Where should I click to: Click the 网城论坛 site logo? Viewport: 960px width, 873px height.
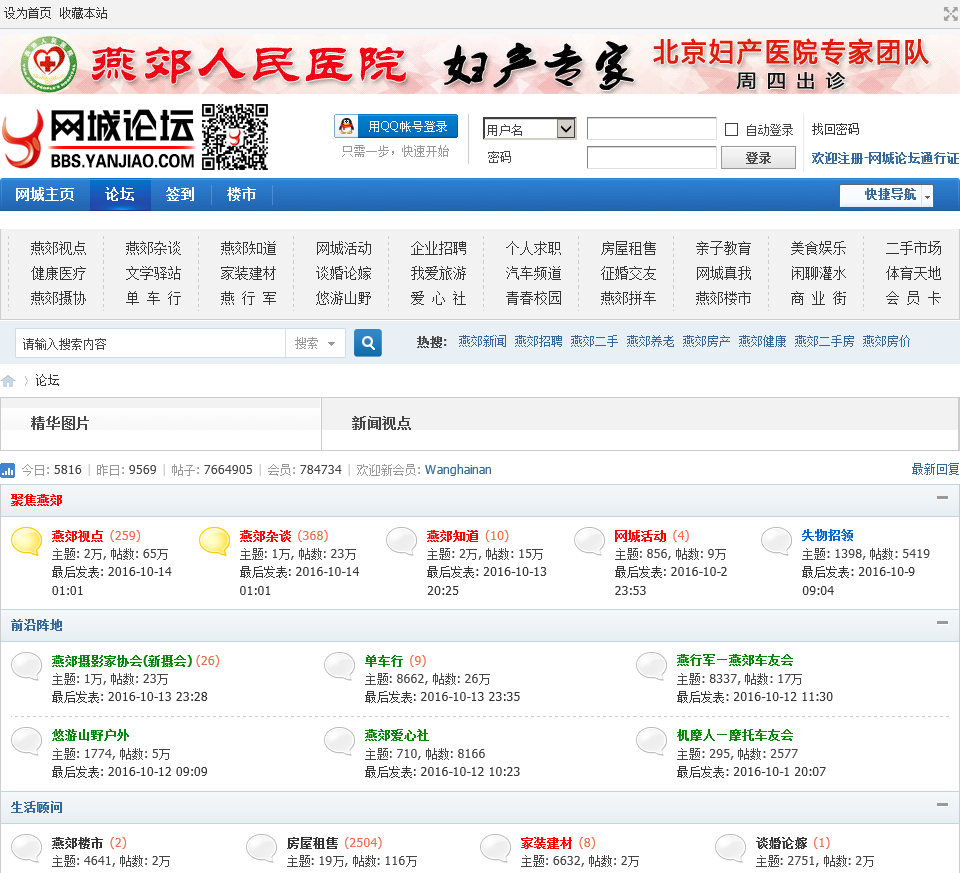[98, 139]
